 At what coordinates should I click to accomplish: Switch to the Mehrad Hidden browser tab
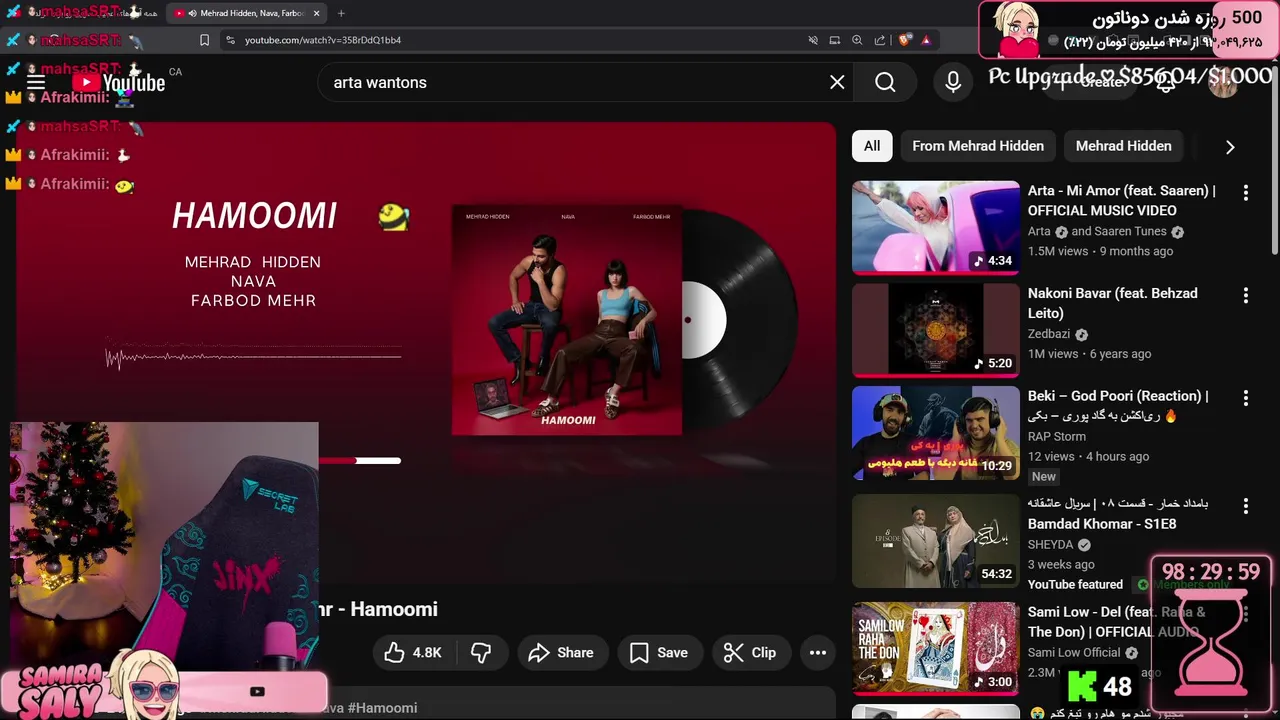click(x=245, y=13)
